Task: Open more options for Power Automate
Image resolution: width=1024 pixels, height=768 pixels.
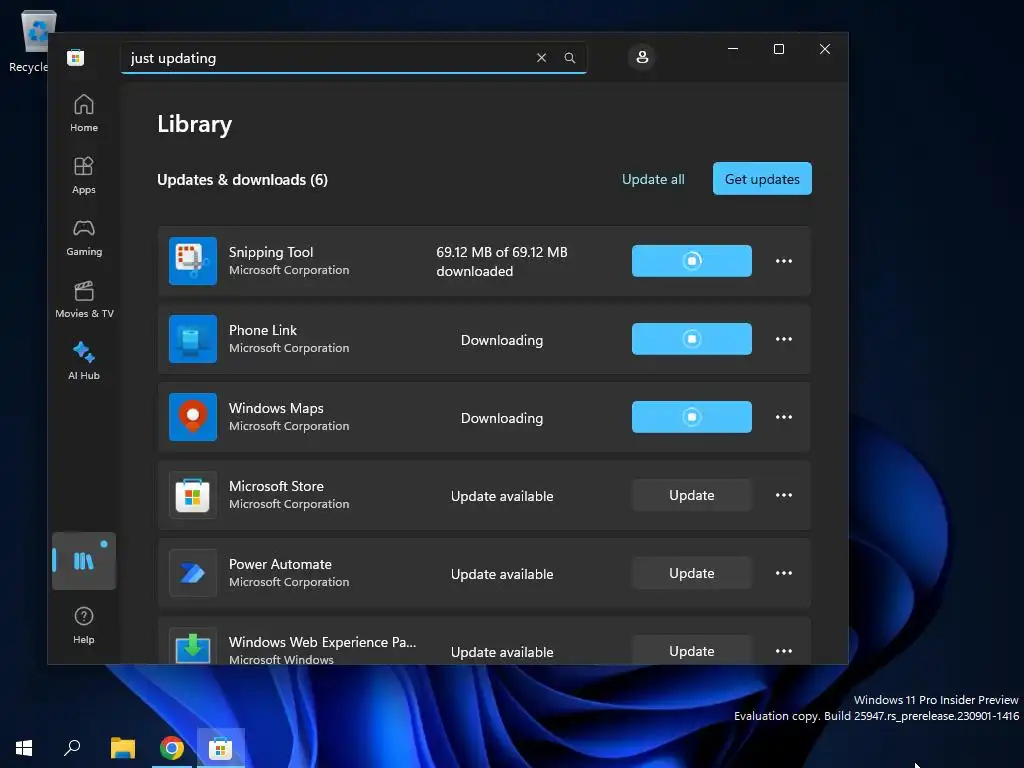Action: (784, 573)
